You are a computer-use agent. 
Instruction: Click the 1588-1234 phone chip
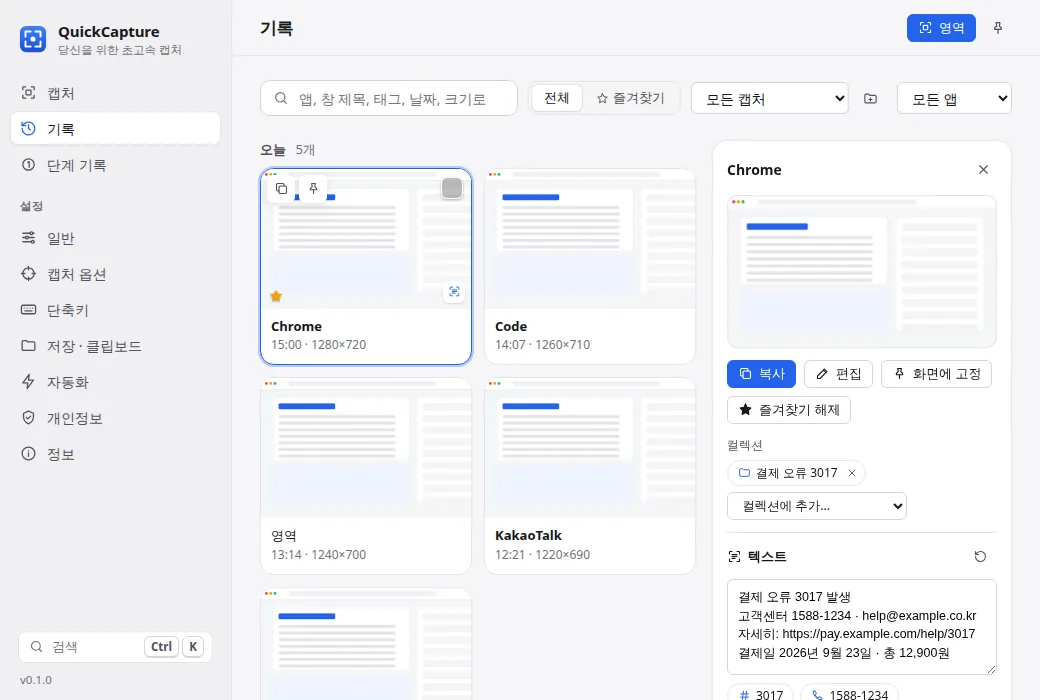pyautogui.click(x=849, y=693)
